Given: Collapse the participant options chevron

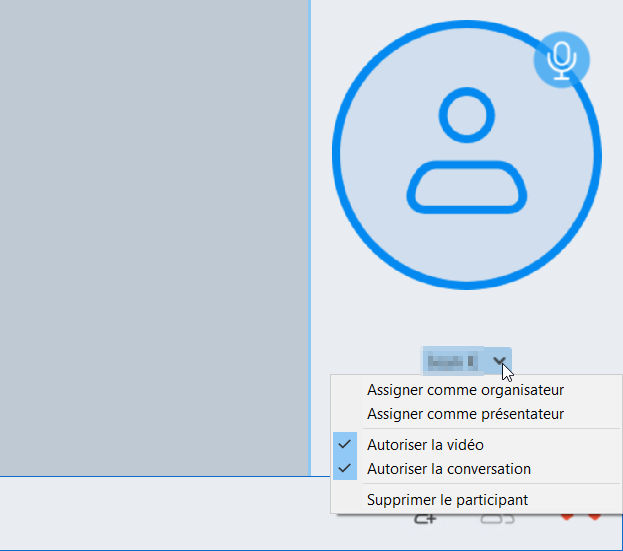Looking at the screenshot, I should coord(499,361).
